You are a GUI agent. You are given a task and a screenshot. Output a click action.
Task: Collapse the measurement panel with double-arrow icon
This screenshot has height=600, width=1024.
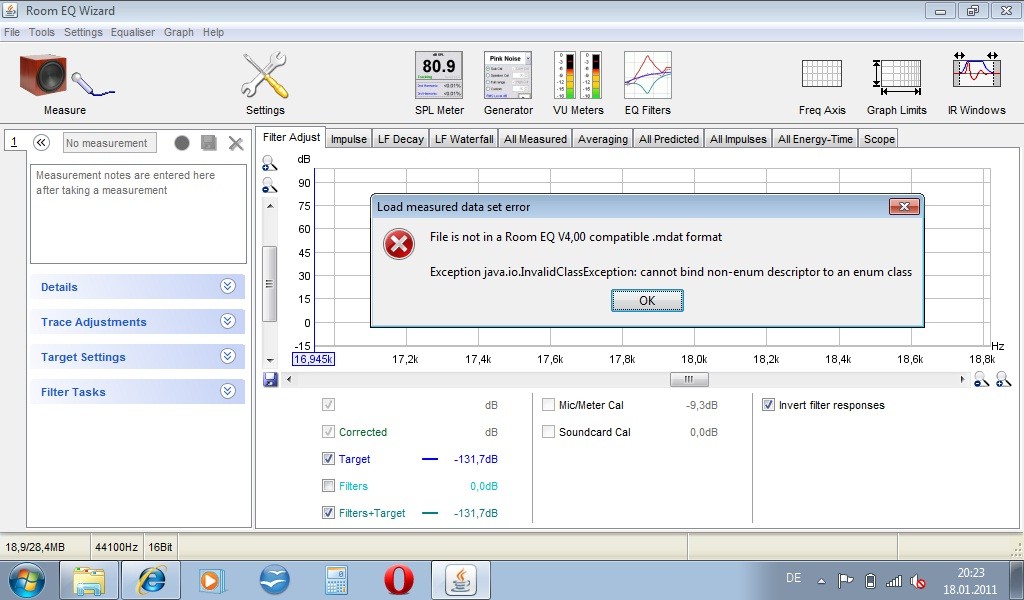click(41, 142)
